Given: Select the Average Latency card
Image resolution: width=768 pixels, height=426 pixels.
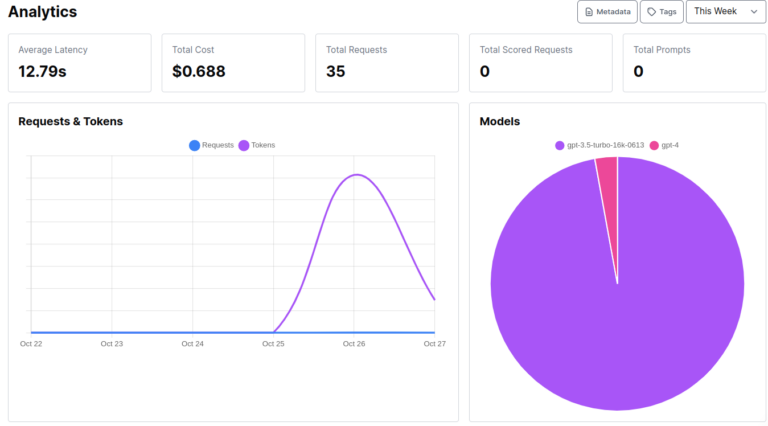Looking at the screenshot, I should tap(80, 63).
